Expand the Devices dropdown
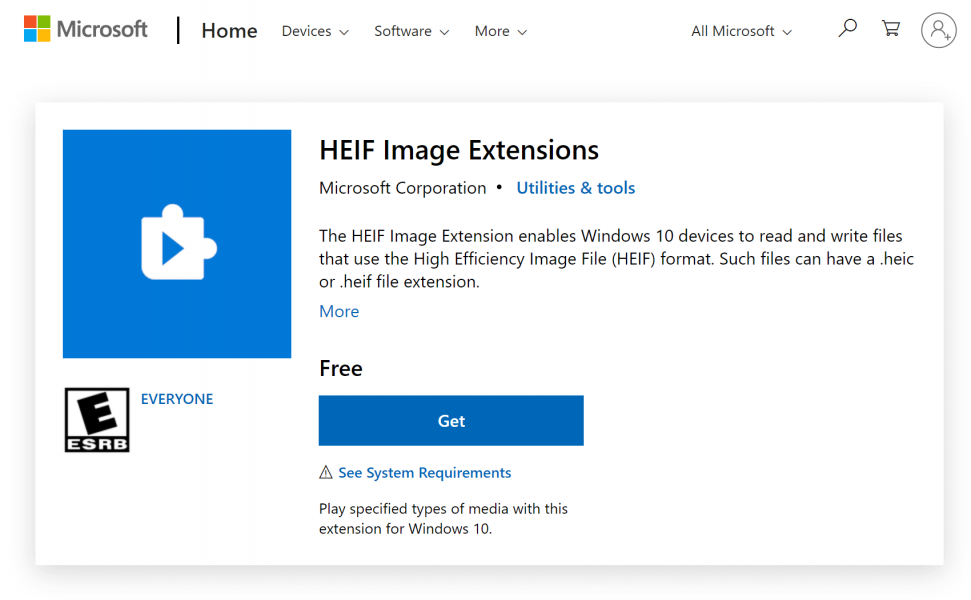The width and height of the screenshot is (971, 600). point(314,31)
